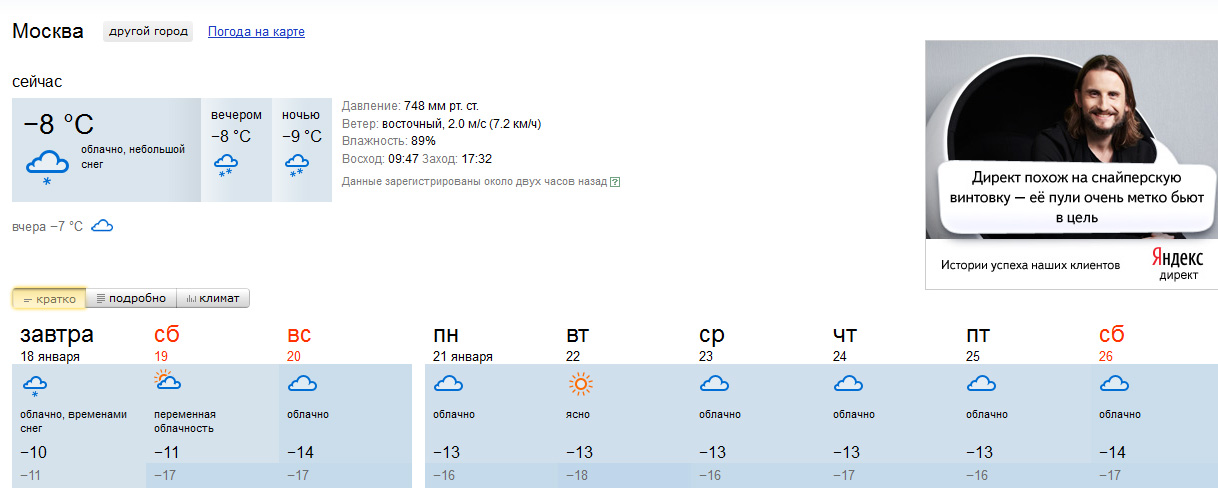Click the Яндекс директ logo
1218x493 pixels.
click(x=1177, y=265)
